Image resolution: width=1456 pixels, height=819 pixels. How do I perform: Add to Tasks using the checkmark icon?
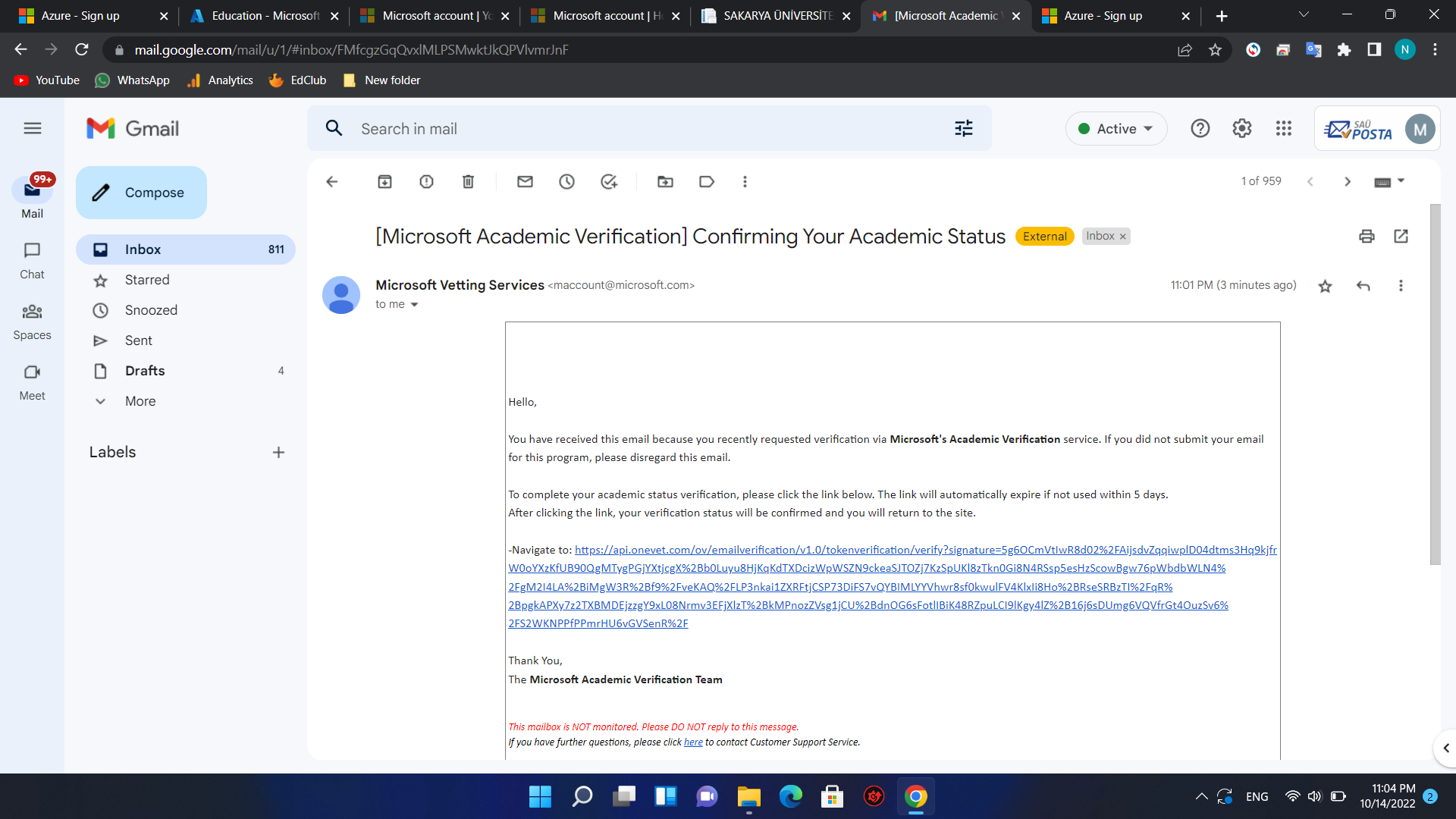pyautogui.click(x=608, y=182)
